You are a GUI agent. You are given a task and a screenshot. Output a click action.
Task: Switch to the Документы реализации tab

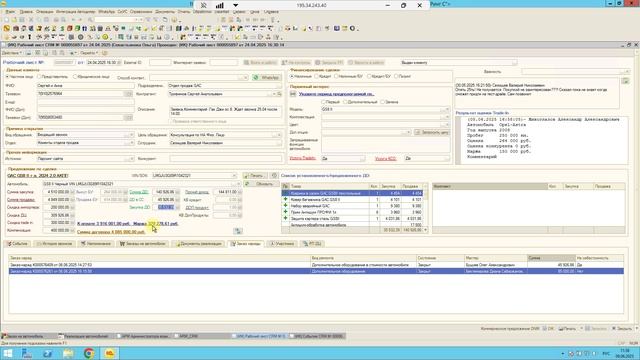[x=198, y=244]
